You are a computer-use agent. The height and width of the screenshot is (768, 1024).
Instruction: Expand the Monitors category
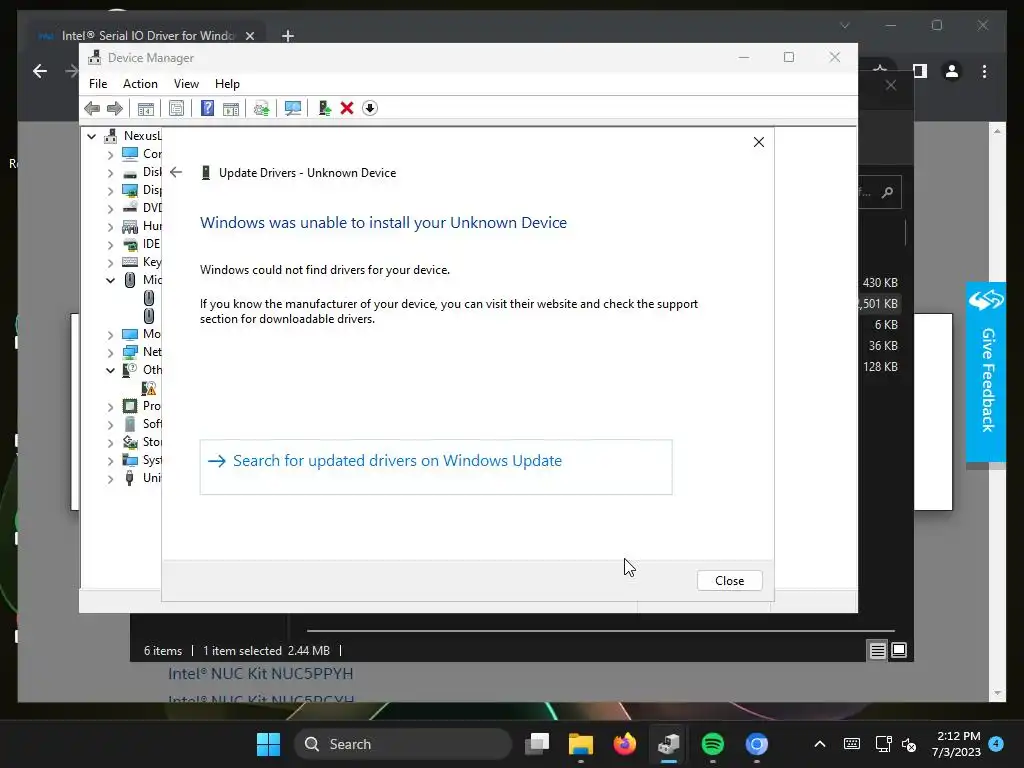[x=110, y=334]
